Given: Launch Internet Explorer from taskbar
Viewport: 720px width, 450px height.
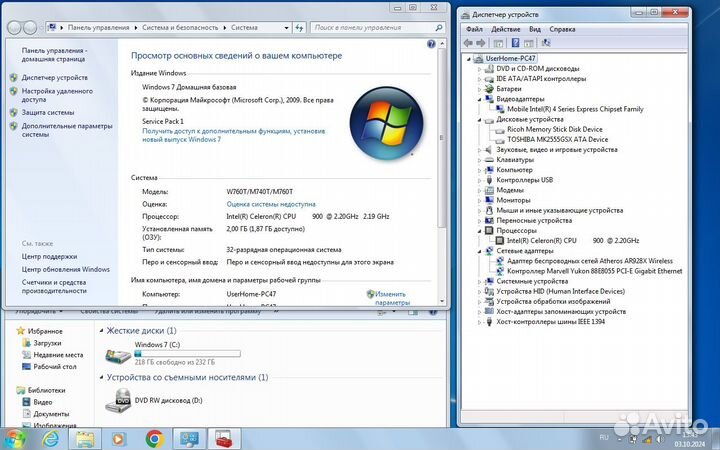Looking at the screenshot, I should 51,439.
